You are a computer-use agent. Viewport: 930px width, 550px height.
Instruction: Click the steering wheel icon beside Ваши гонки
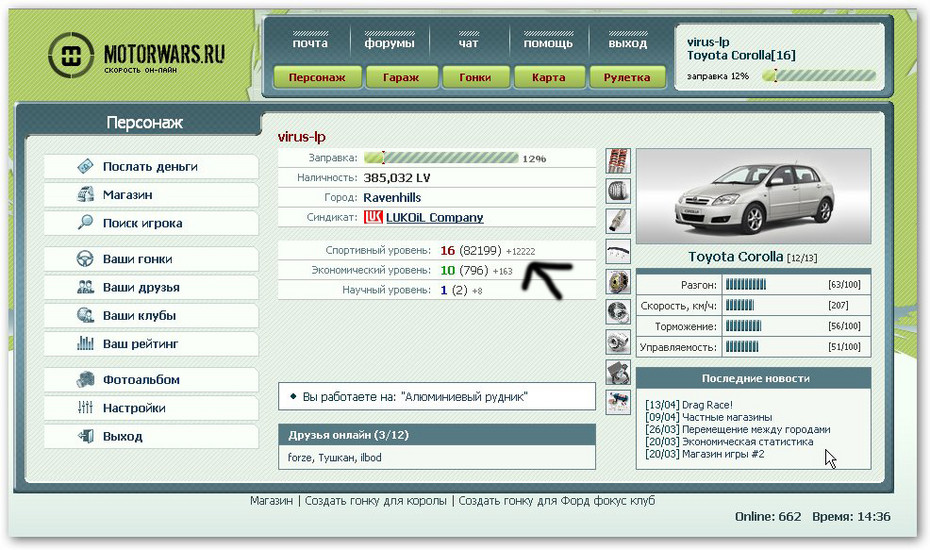point(85,259)
